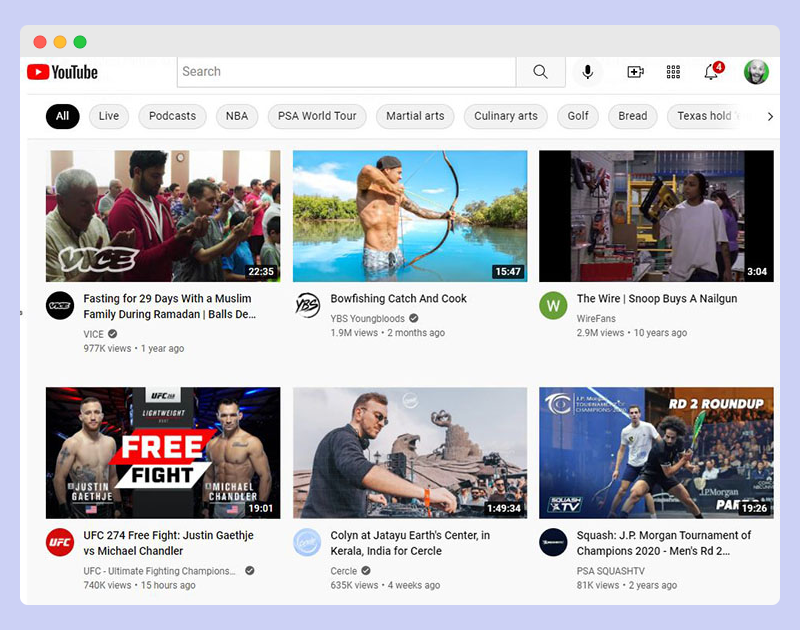Screen dimensions: 800x630
Task: Click the green macOS zoom window button
Action: tap(80, 42)
